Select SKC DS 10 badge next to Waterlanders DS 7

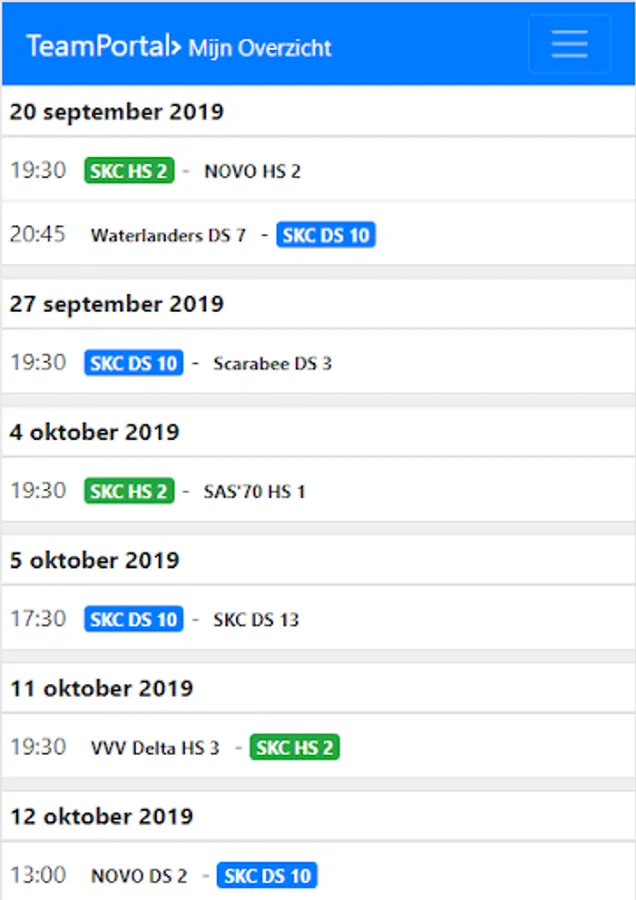click(x=326, y=236)
